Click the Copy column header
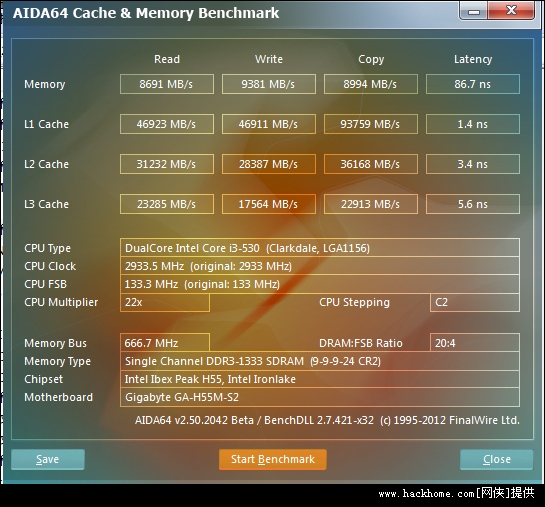Screen dimensions: 545x507 tap(371, 59)
